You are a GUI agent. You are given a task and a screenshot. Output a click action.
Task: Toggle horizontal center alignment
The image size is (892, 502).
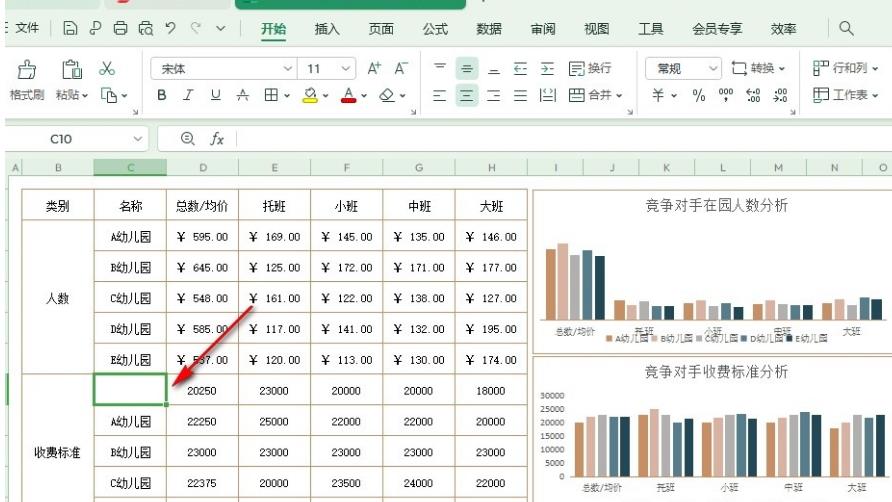(466, 95)
